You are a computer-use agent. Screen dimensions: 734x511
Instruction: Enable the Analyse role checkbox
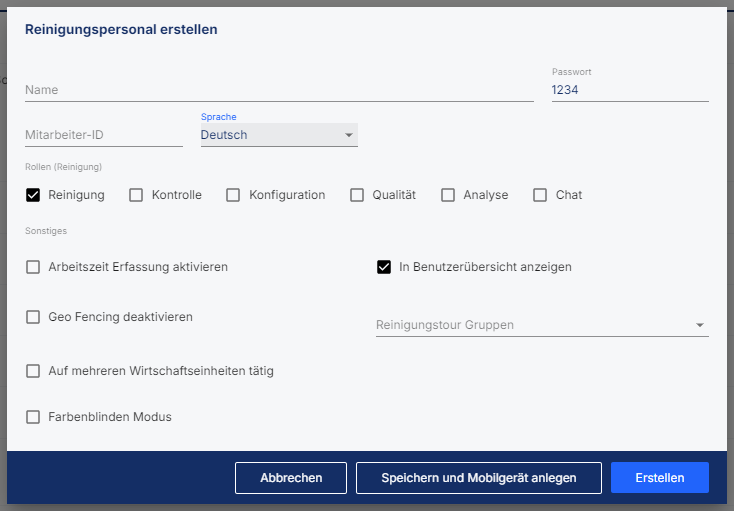448,195
